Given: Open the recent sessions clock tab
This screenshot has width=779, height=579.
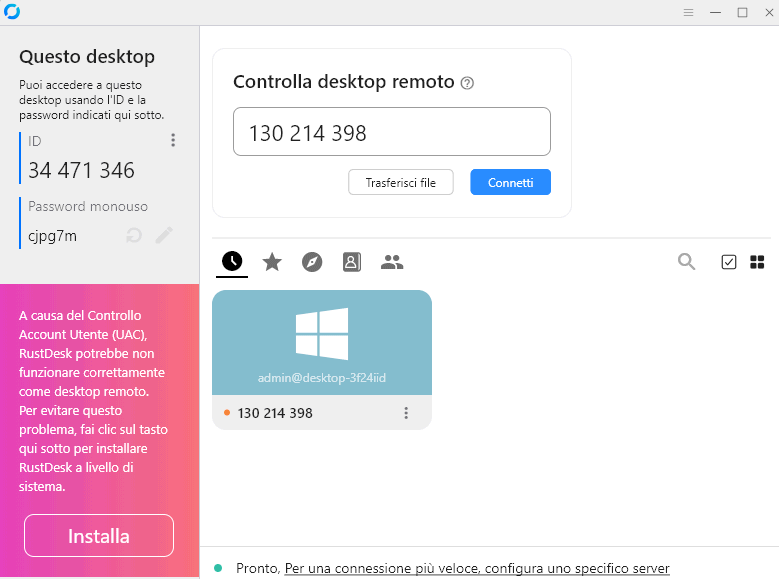Looking at the screenshot, I should [x=232, y=261].
